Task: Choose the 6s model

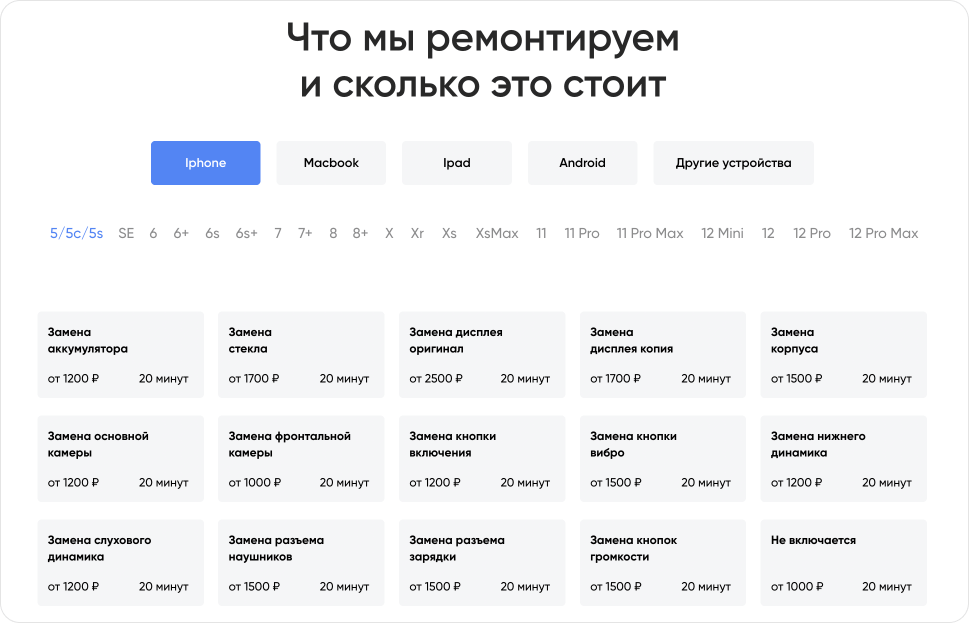Action: click(213, 233)
